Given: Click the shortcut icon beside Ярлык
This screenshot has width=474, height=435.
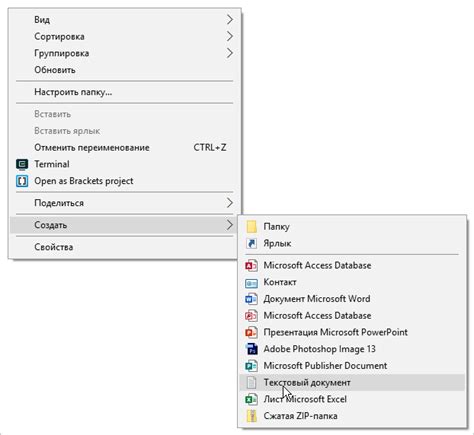Looking at the screenshot, I should click(x=251, y=243).
